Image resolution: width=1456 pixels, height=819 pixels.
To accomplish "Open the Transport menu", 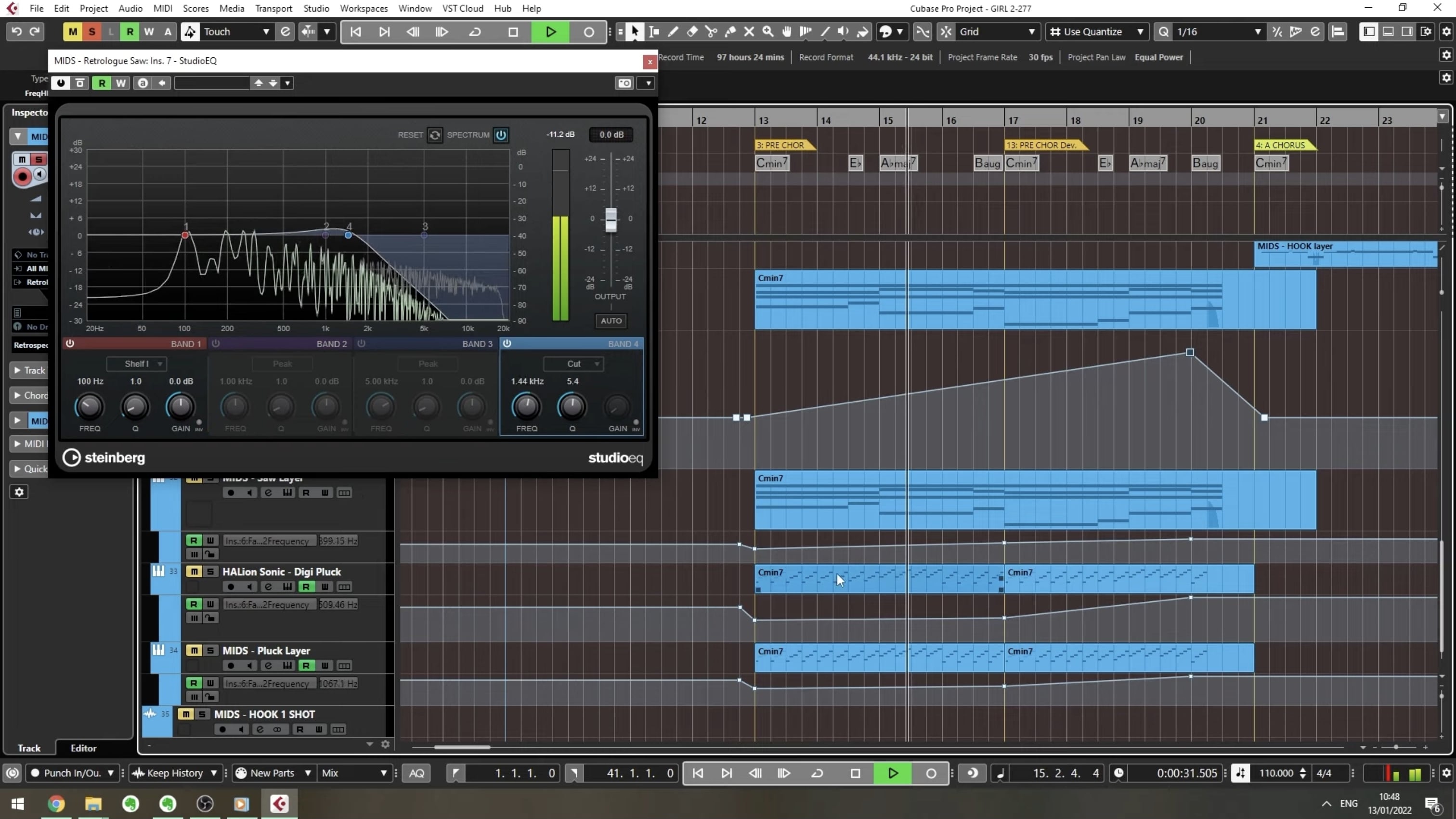I will point(273,9).
